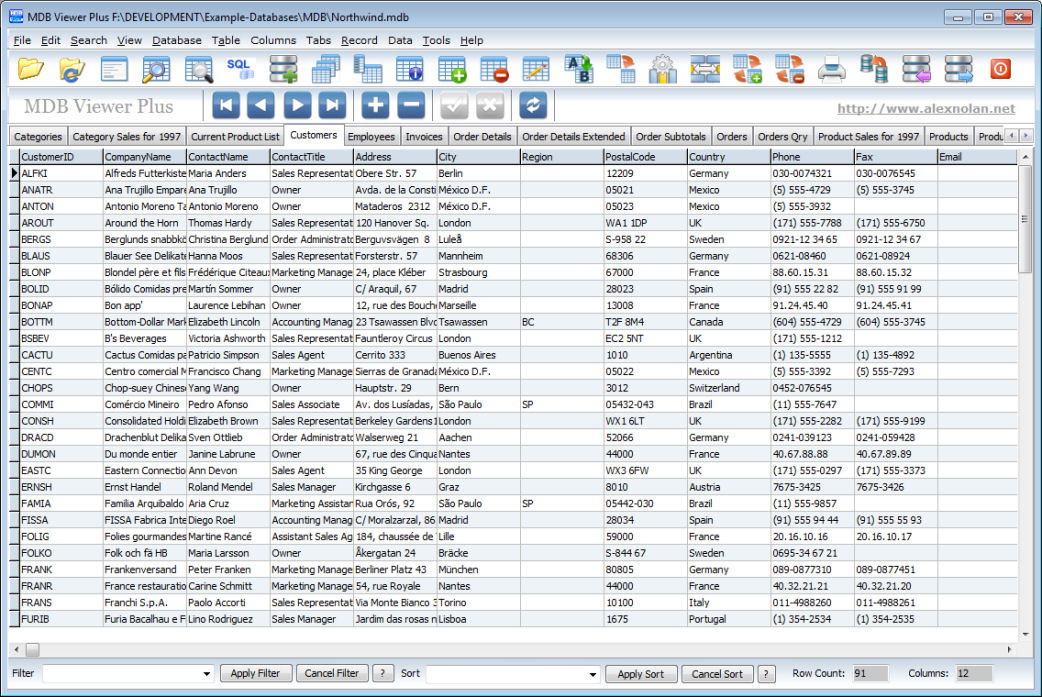Print the current table
Screen dimensions: 1042x697
[x=833, y=68]
